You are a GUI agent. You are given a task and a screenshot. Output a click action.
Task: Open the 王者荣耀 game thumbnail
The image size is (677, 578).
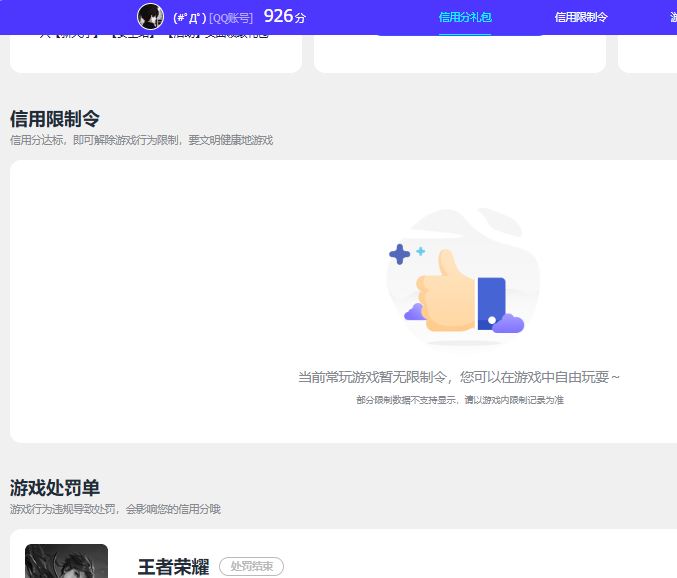(66, 561)
